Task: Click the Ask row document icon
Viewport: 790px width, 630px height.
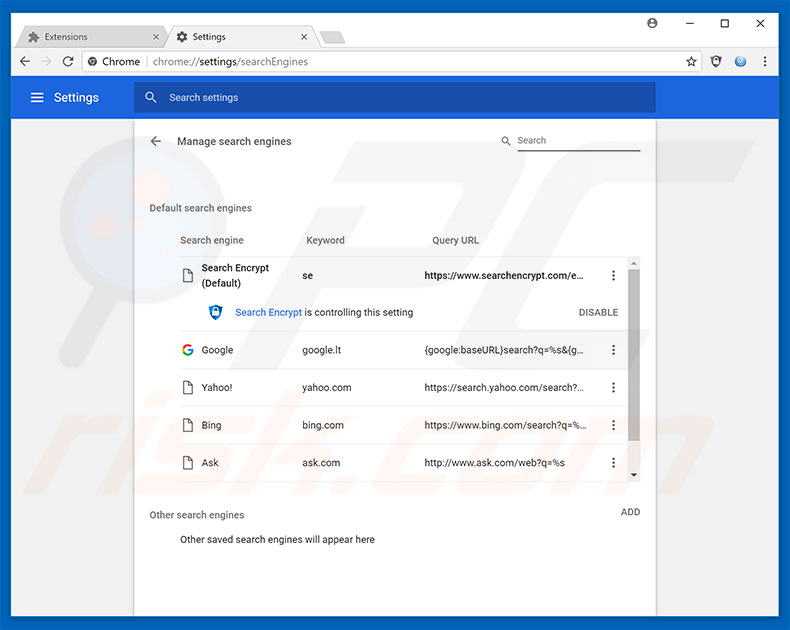Action: 188,463
